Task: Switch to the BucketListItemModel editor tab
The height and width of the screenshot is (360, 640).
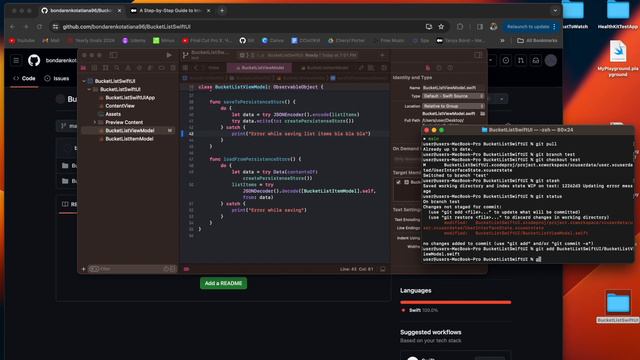Action: 325,68
